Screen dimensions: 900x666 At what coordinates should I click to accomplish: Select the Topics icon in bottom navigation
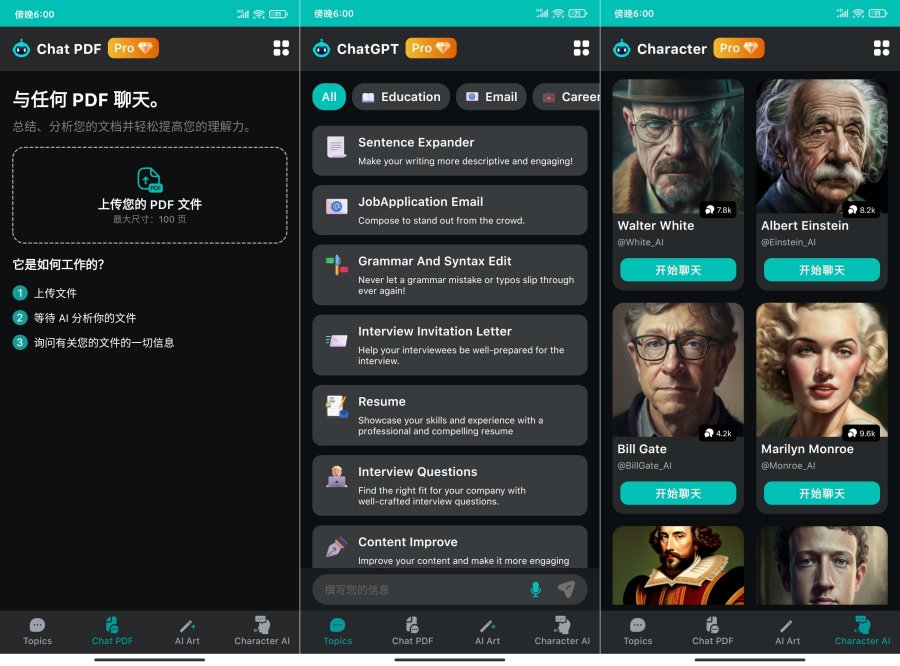point(337,630)
